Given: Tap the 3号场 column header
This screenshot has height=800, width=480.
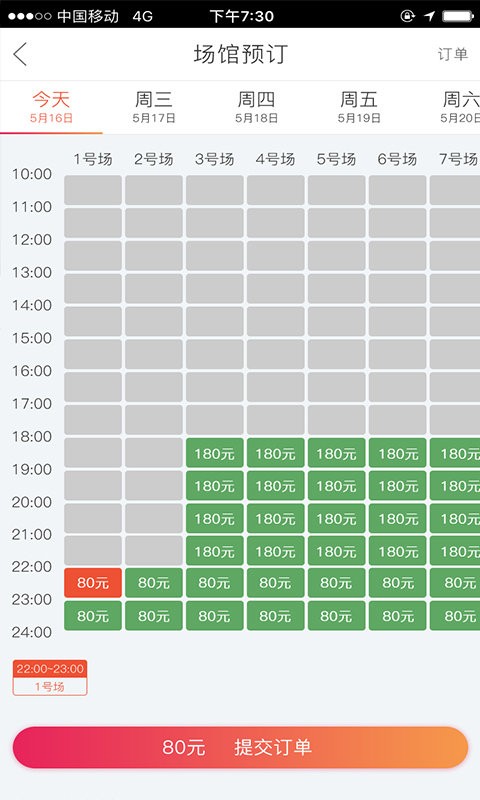Looking at the screenshot, I should tap(214, 159).
